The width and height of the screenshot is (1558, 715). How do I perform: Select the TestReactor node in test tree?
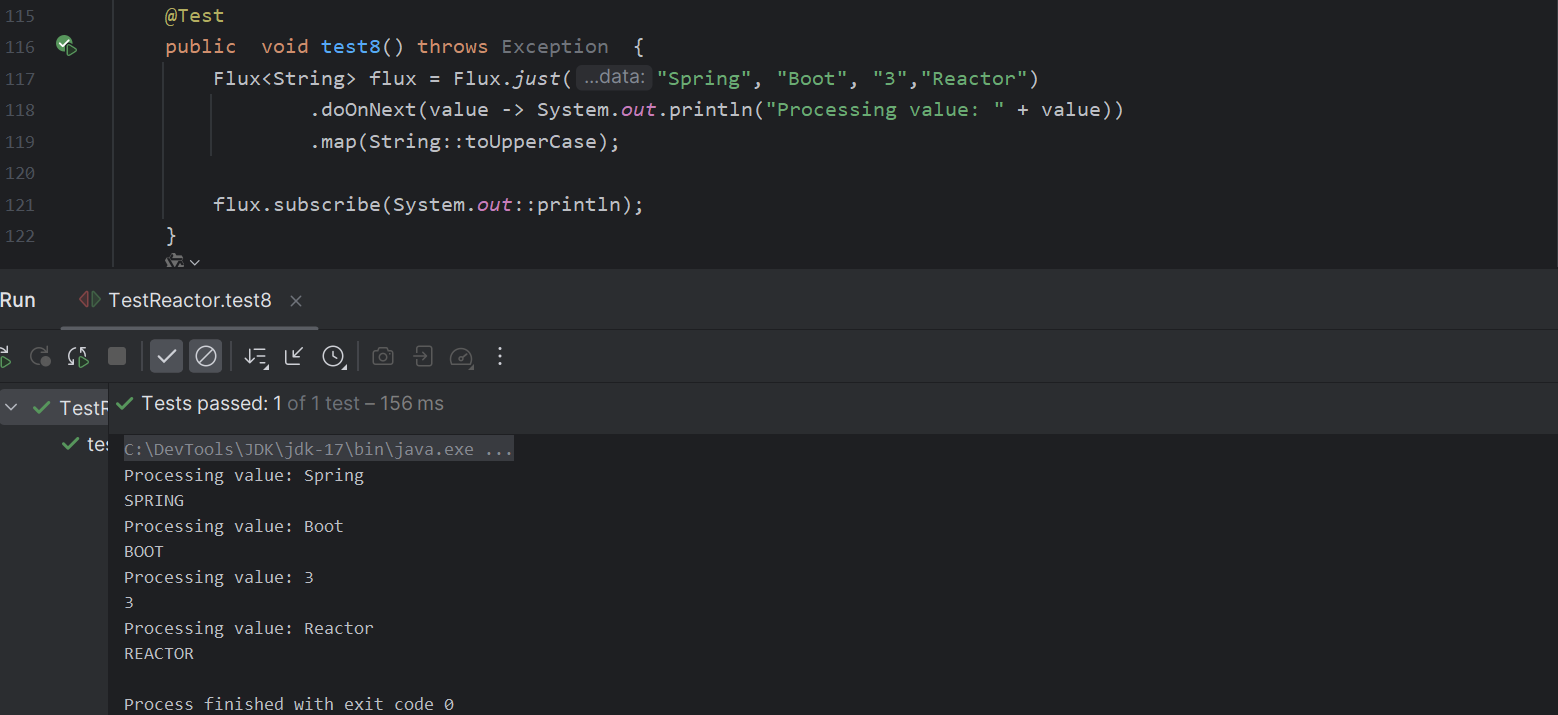tap(54, 407)
